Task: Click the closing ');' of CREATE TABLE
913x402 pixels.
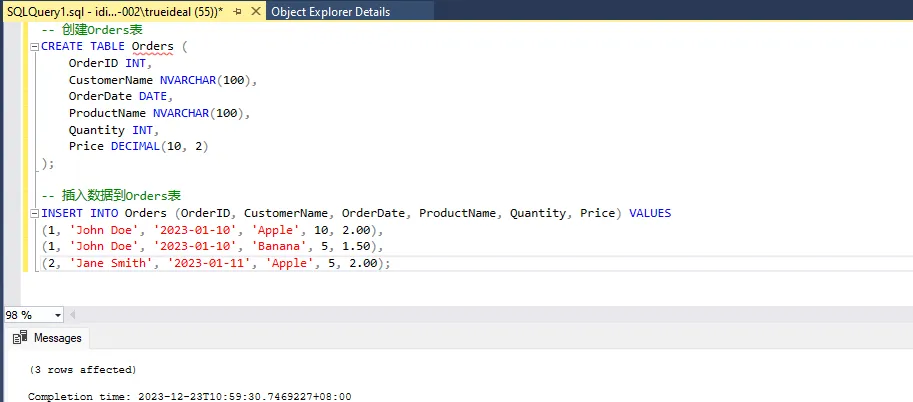Action: pyautogui.click(x=47, y=164)
